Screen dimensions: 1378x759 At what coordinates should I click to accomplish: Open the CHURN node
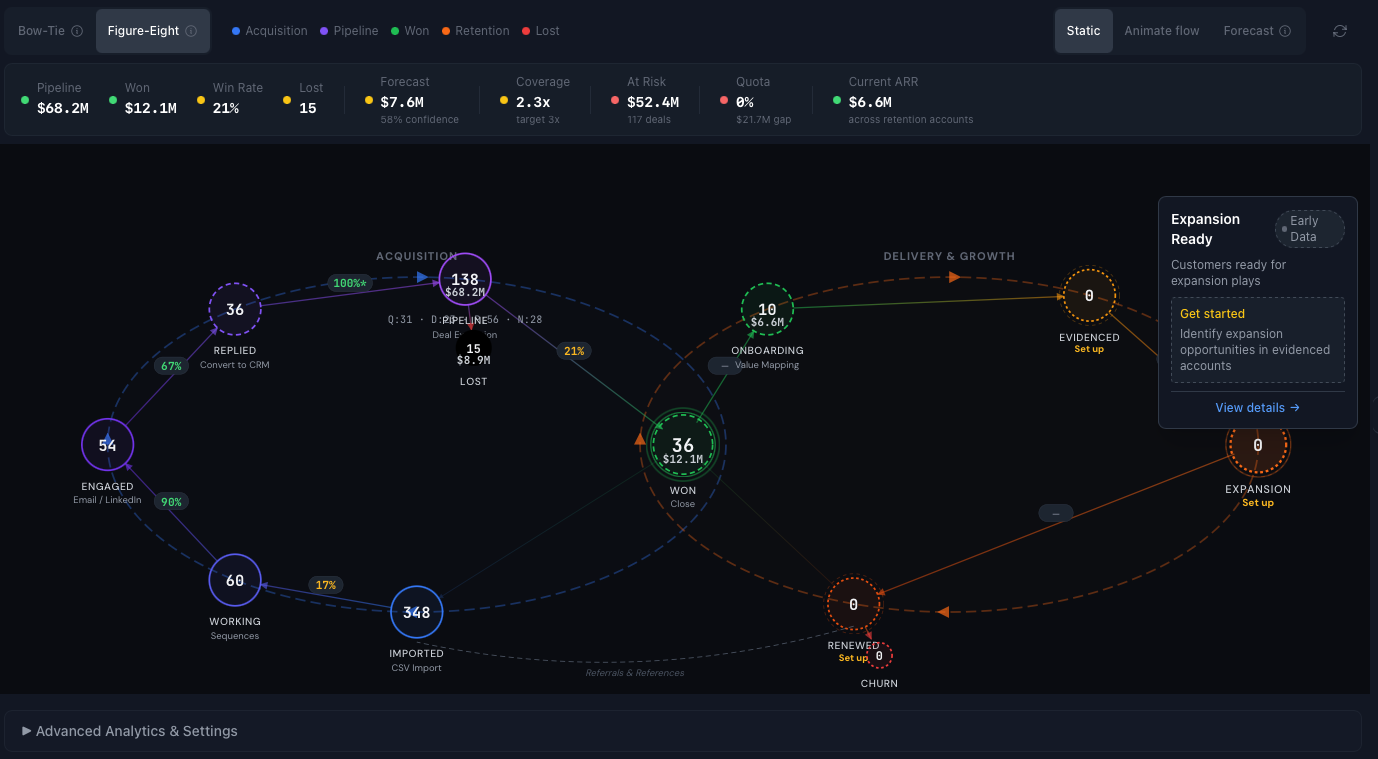(x=879, y=655)
